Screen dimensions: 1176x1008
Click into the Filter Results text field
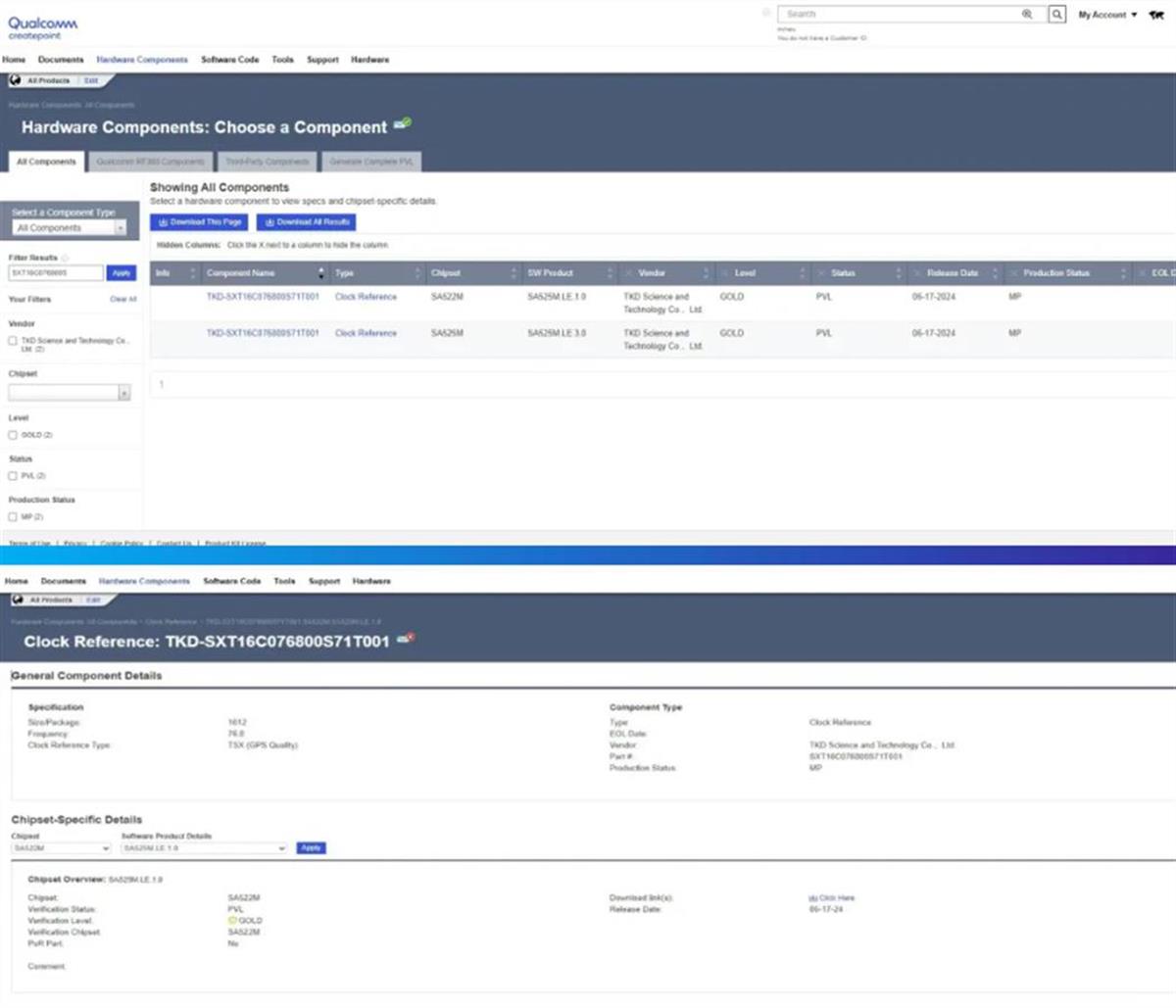(55, 273)
